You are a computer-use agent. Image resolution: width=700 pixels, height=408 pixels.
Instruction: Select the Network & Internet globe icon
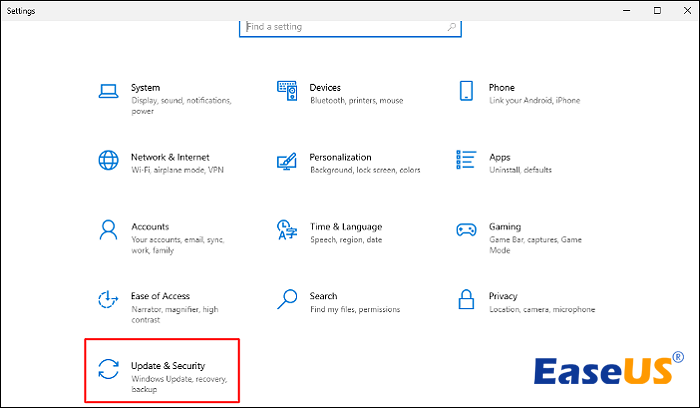pyautogui.click(x=108, y=161)
